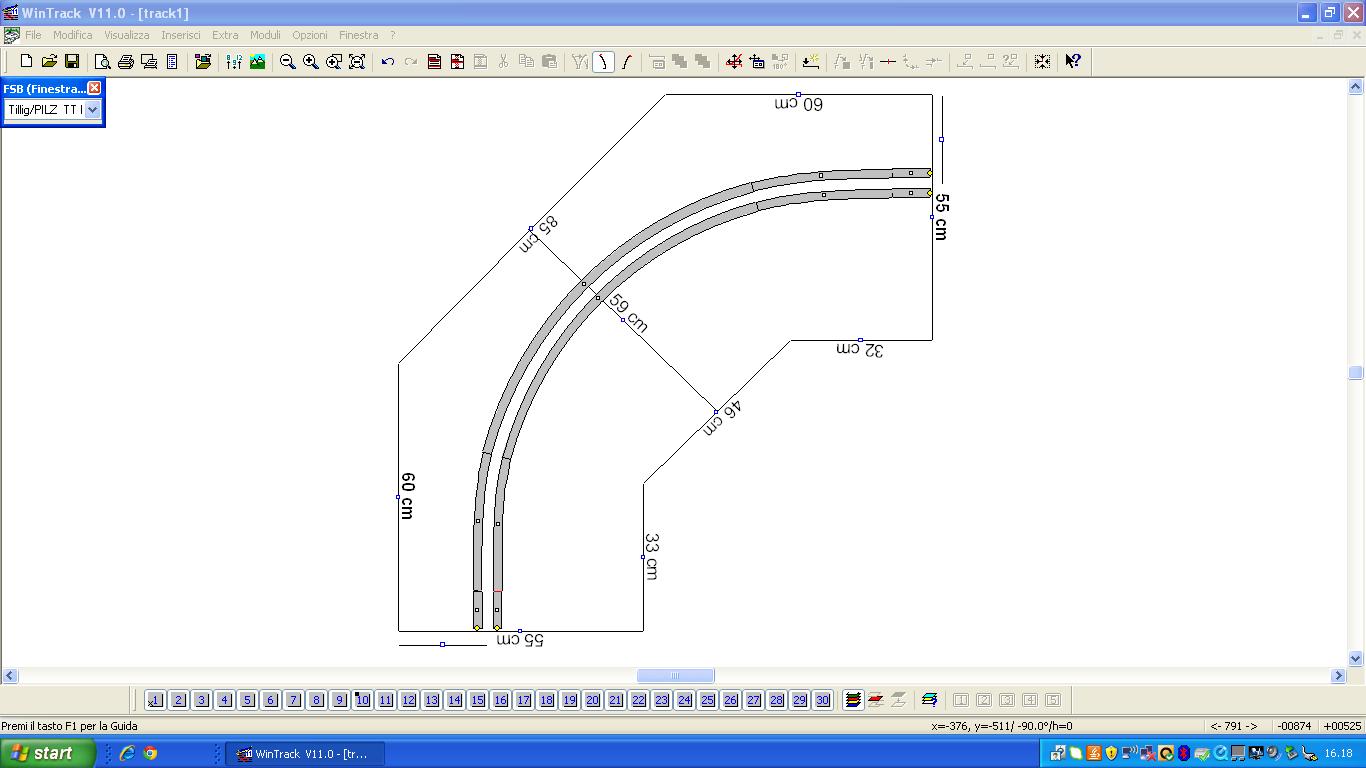The image size is (1366, 768).
Task: Click the vertical scrollbar down arrow
Action: [x=1356, y=659]
